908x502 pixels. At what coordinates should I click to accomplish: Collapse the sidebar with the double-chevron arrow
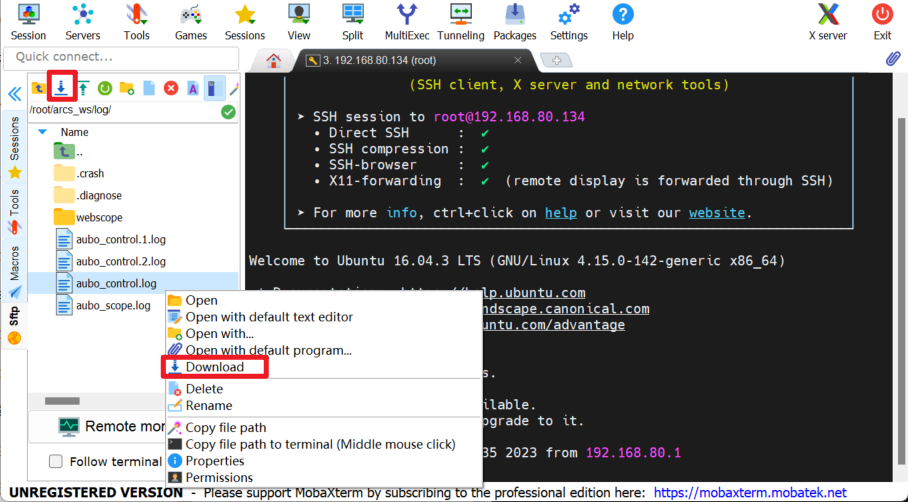14,93
